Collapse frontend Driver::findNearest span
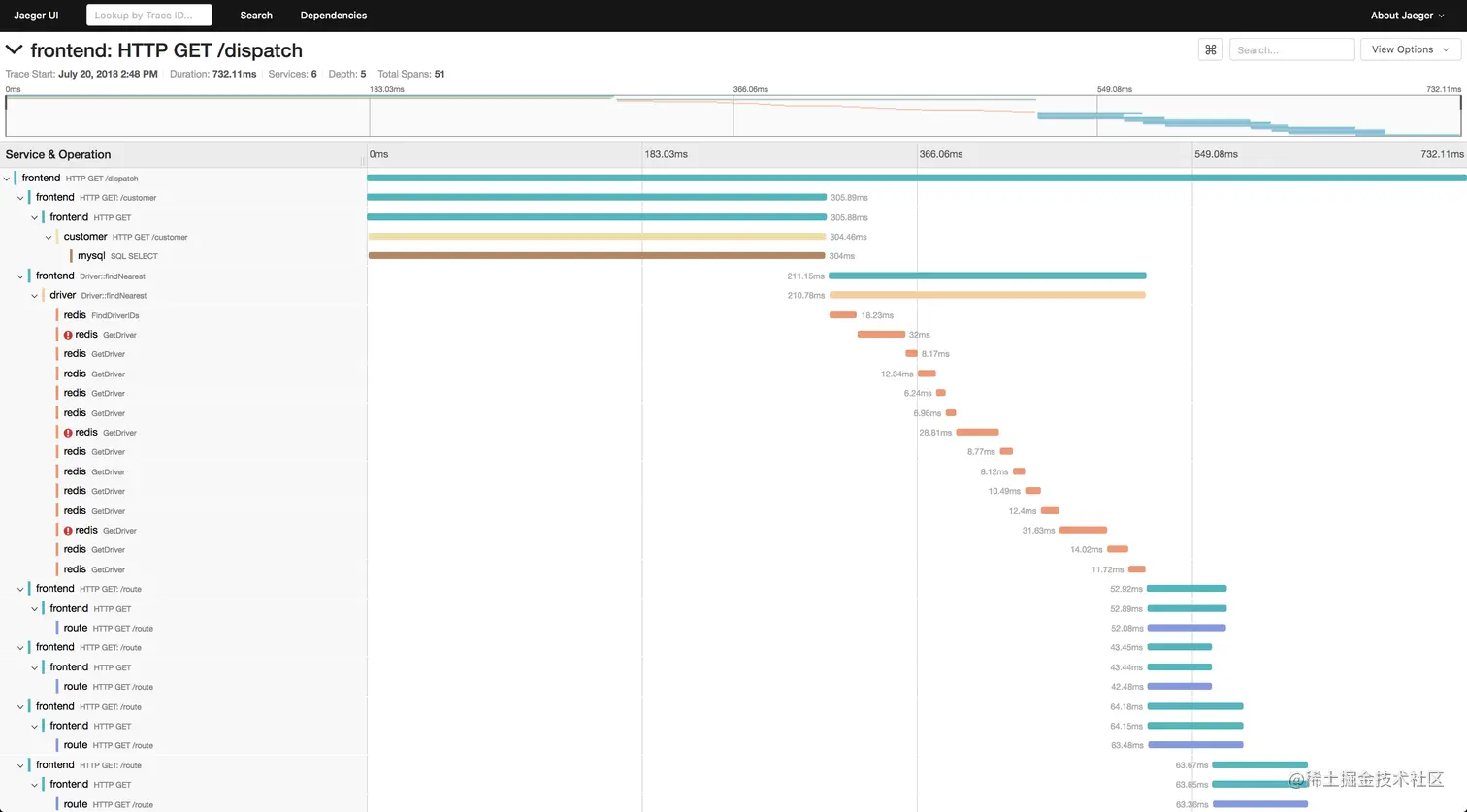Image resolution: width=1467 pixels, height=812 pixels. (x=20, y=276)
